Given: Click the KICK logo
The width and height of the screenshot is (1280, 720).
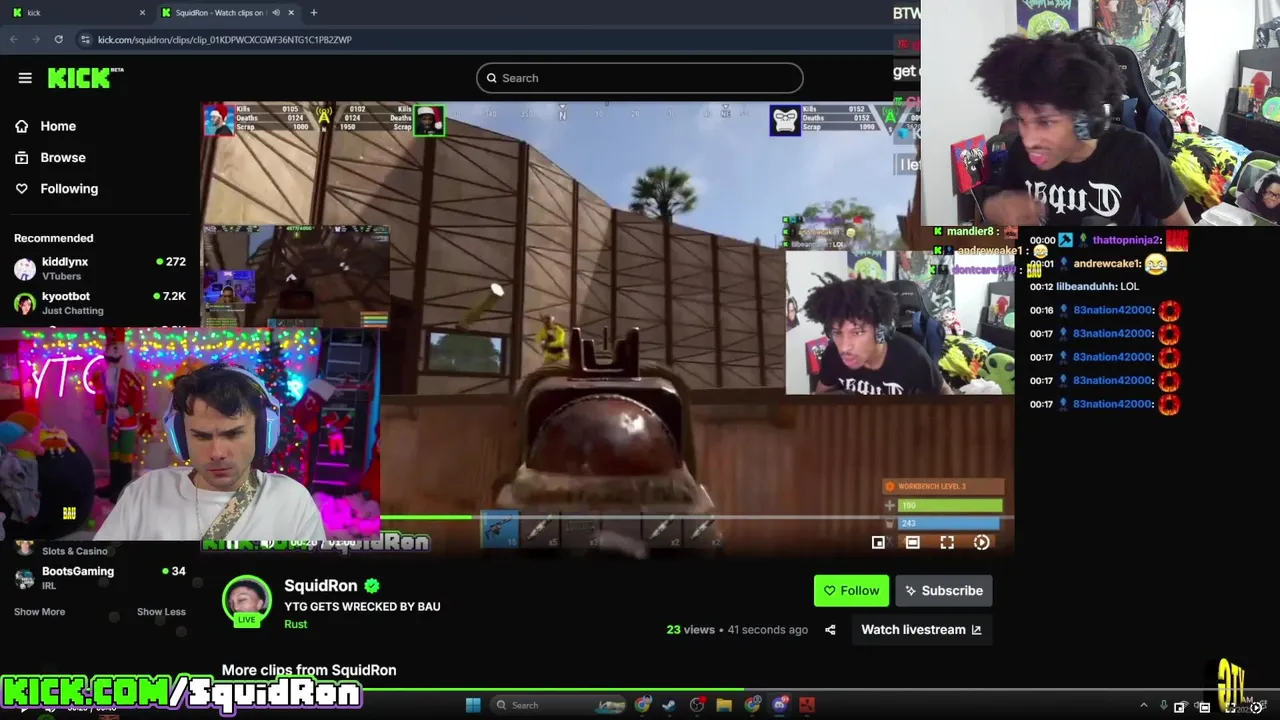Looking at the screenshot, I should (84, 78).
